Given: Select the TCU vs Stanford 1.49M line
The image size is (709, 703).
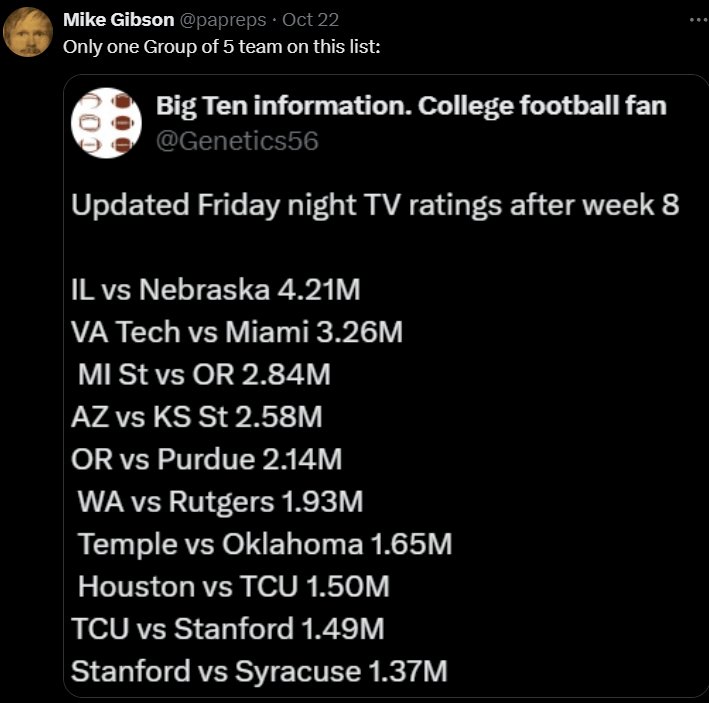Looking at the screenshot, I should pos(228,629).
